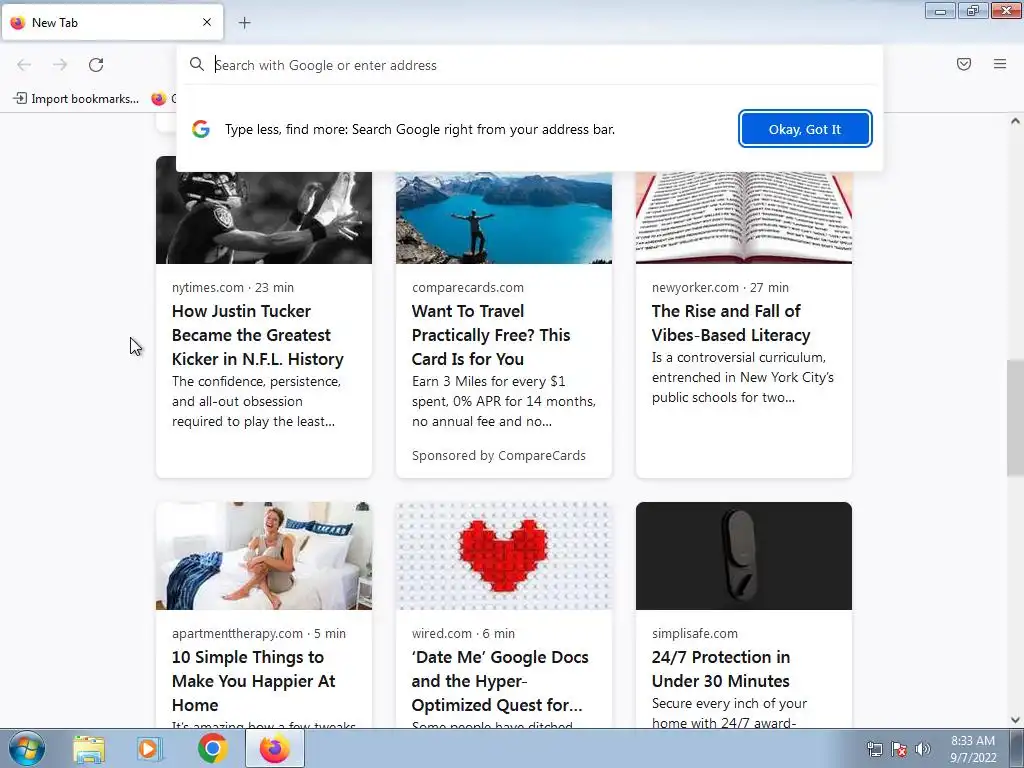Click apartmenttherapy.com · 5 min source text
This screenshot has height=768, width=1024.
point(259,633)
